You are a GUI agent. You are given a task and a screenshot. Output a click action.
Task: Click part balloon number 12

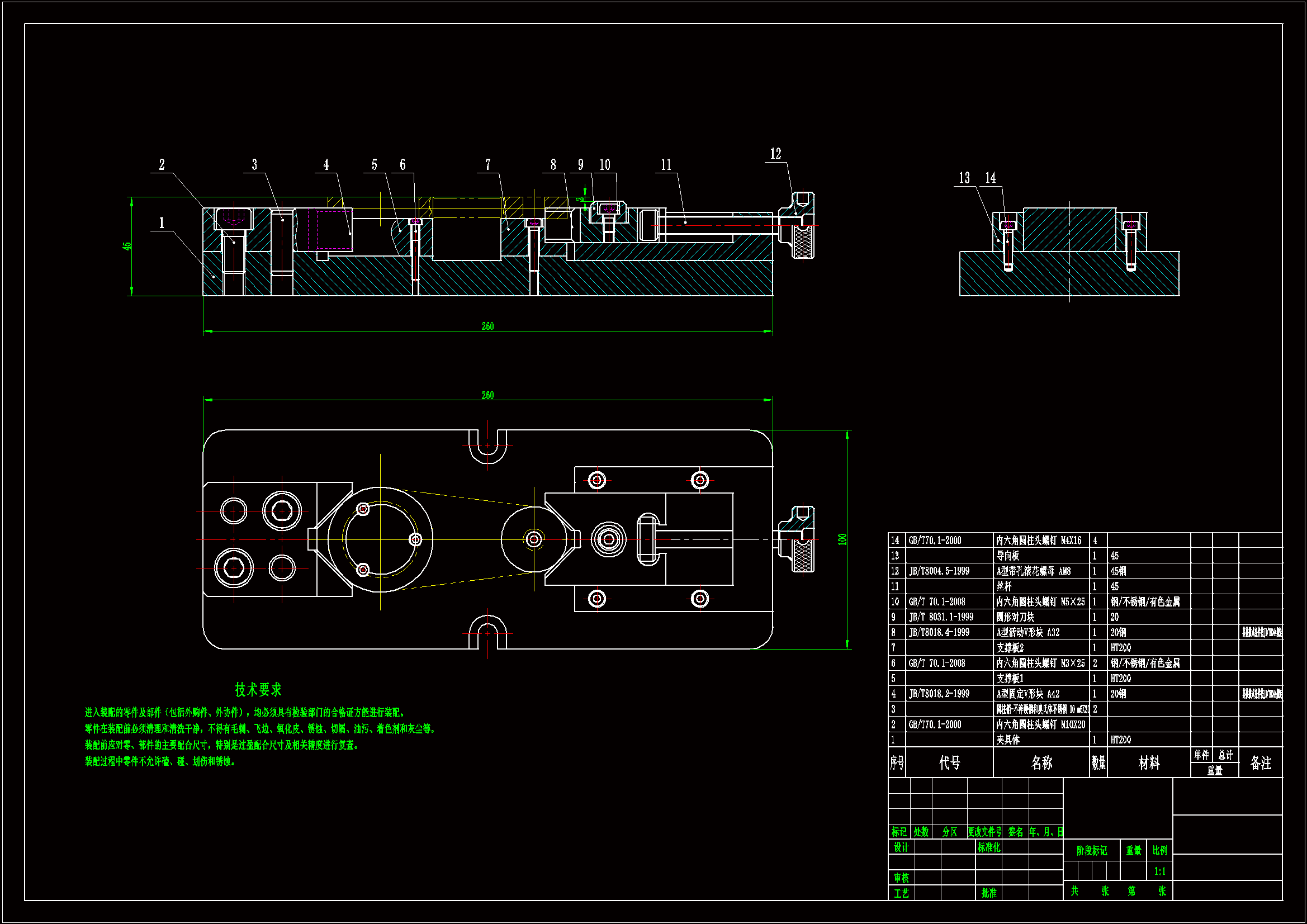pyautogui.click(x=775, y=154)
